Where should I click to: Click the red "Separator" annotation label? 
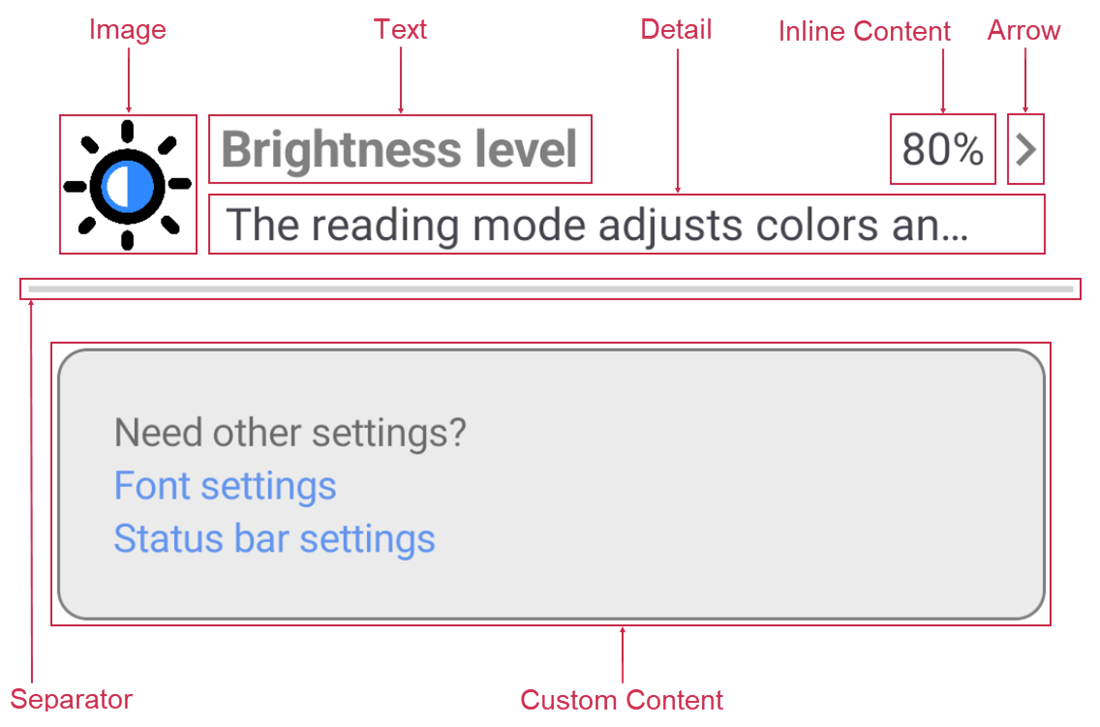click(x=71, y=698)
